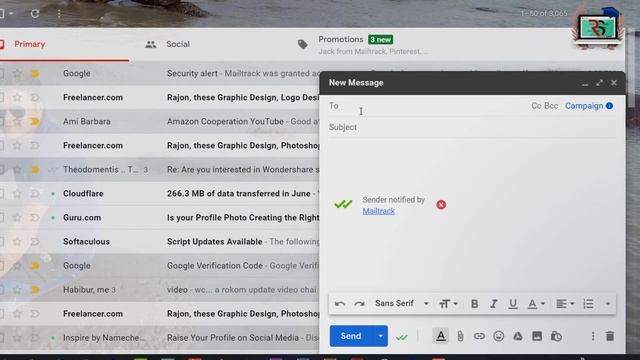Open compose More options menu
This screenshot has height=360, width=640.
click(x=593, y=336)
